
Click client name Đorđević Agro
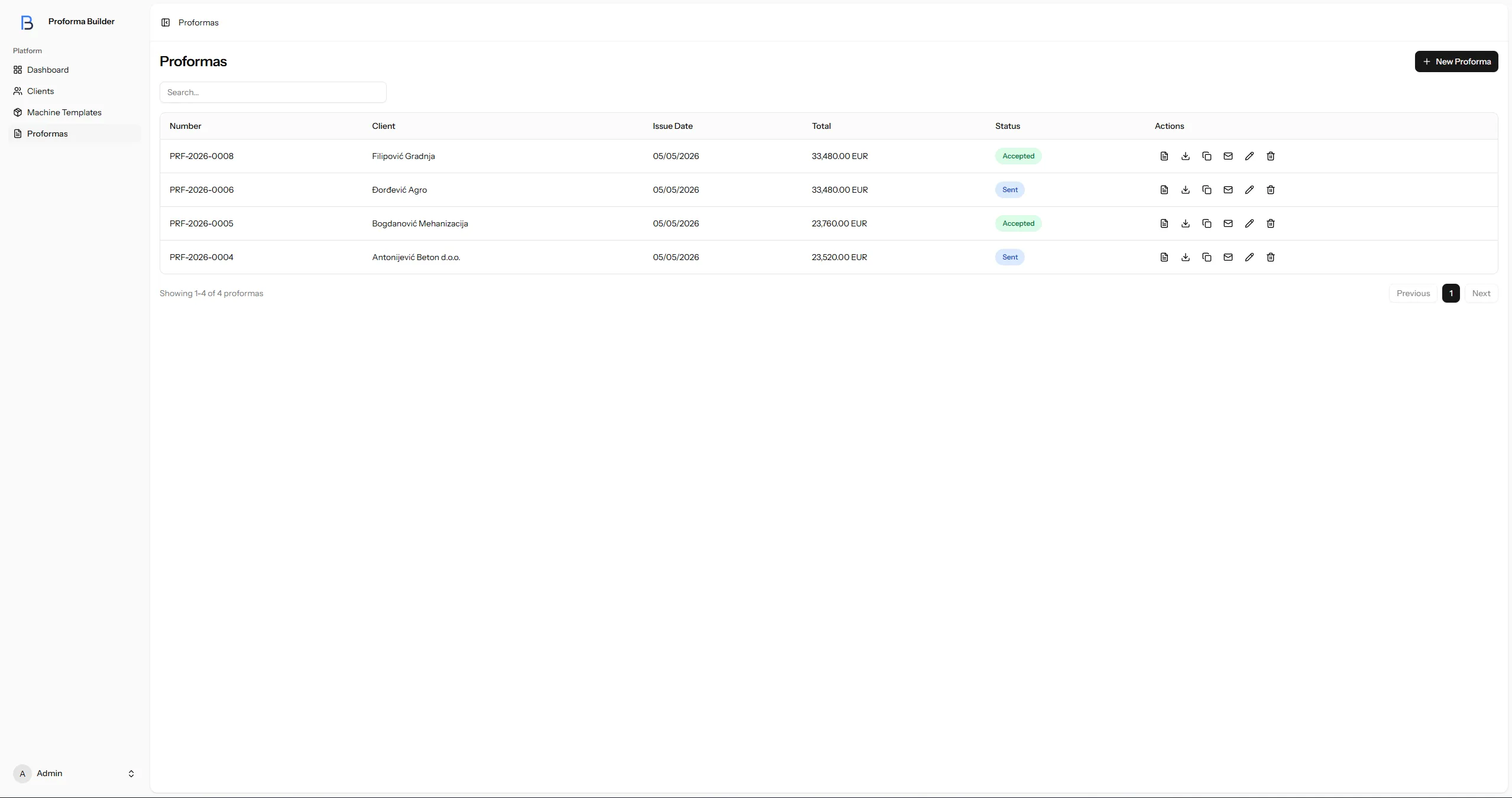click(399, 190)
